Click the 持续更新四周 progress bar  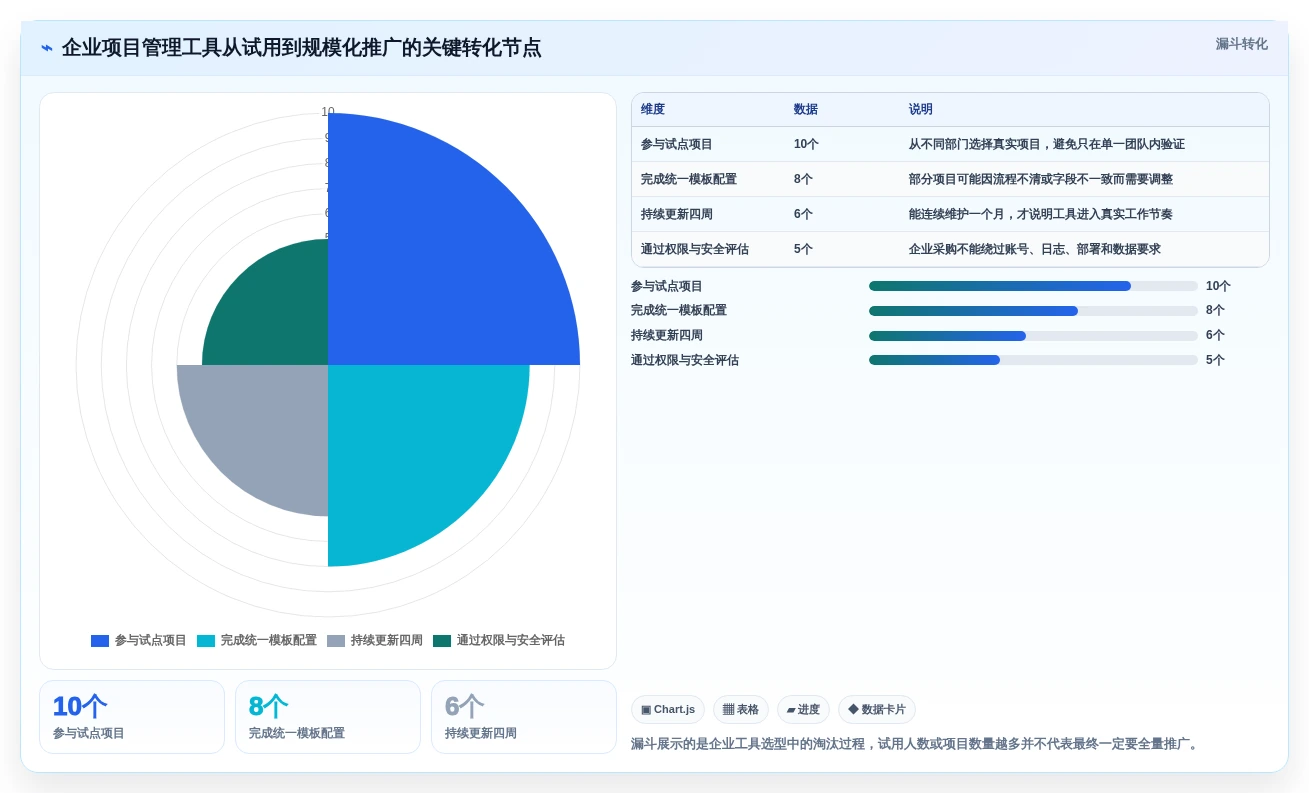pos(1033,336)
